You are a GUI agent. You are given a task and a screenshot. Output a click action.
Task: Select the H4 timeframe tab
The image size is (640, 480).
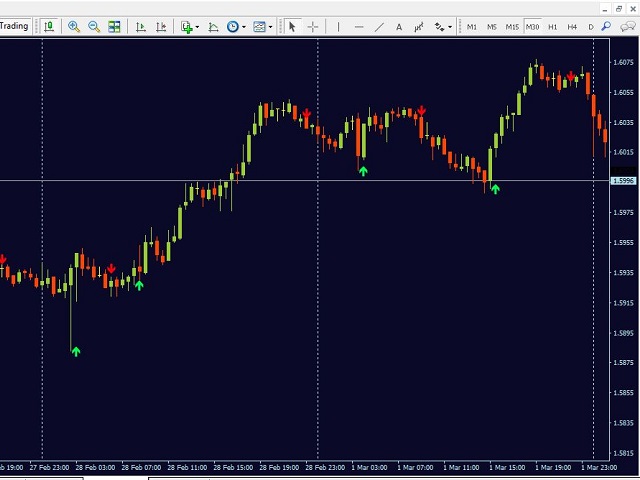point(572,27)
